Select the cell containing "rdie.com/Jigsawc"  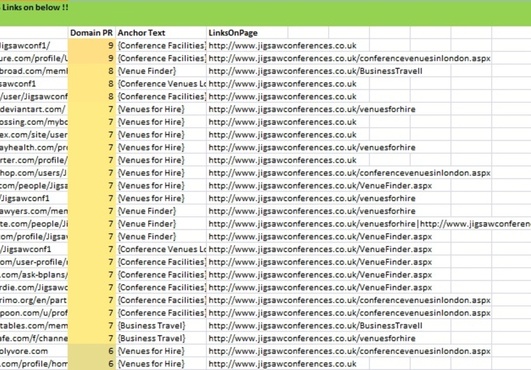click(34, 287)
